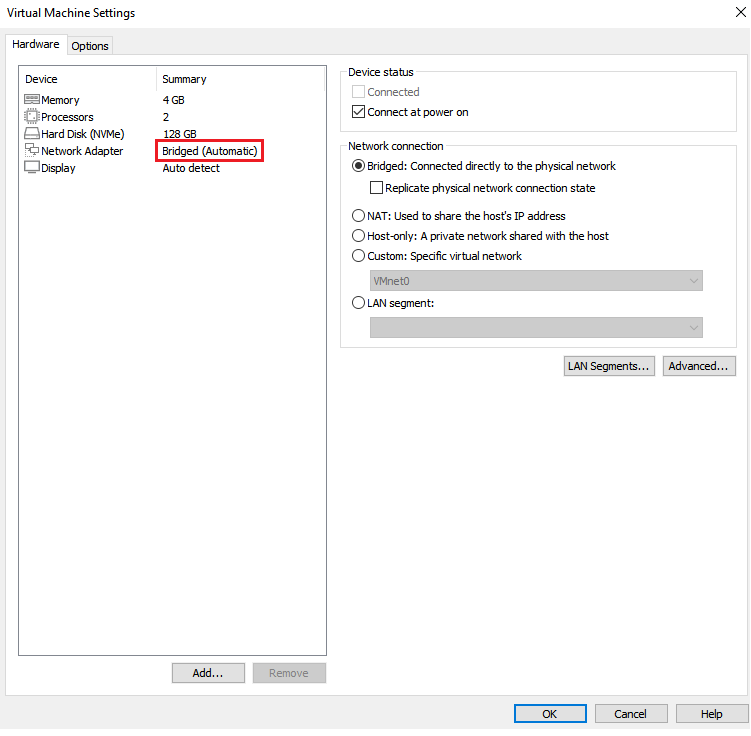Switch to the Options tab

point(90,46)
